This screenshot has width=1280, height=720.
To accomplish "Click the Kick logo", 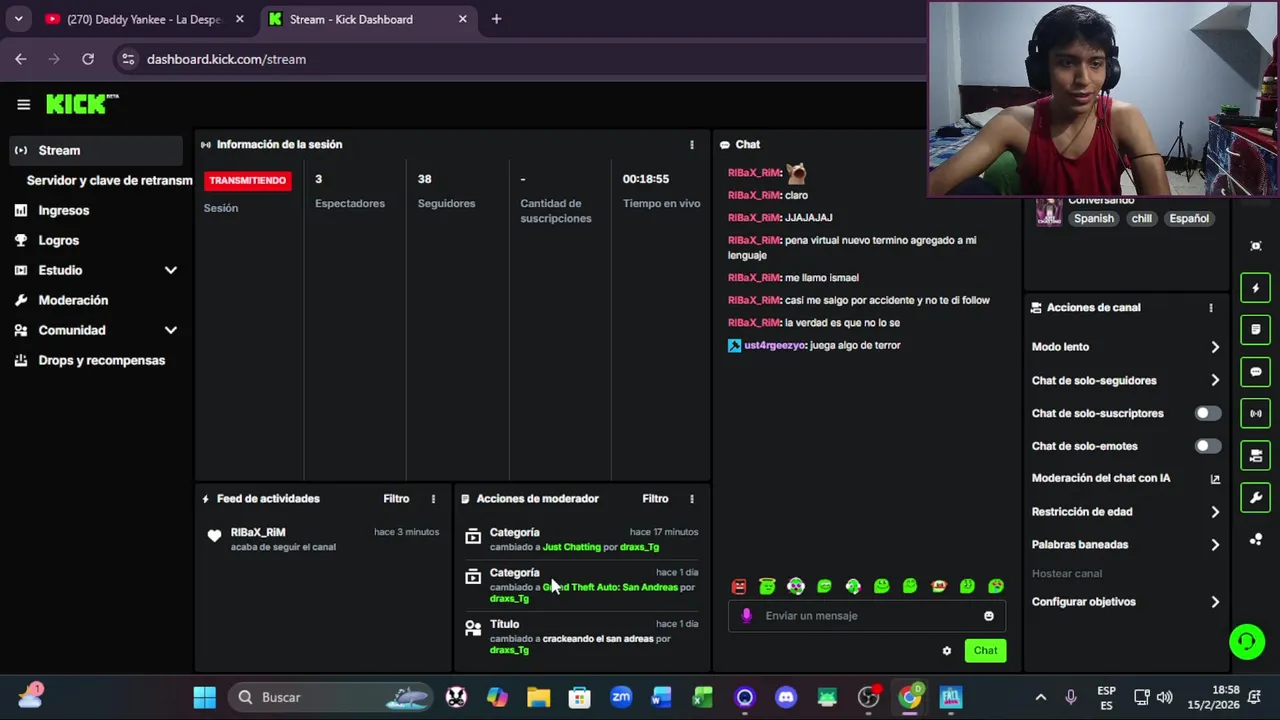I will click(x=82, y=104).
